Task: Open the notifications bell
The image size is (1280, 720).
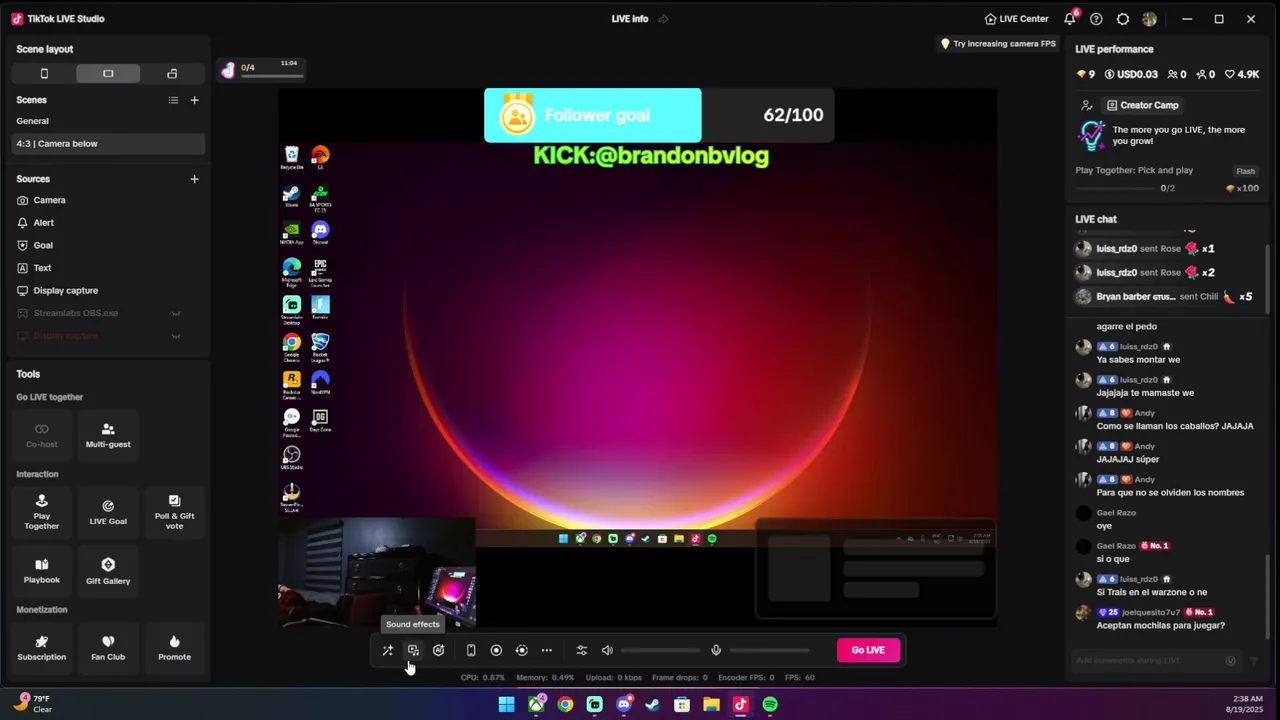Action: point(1070,19)
